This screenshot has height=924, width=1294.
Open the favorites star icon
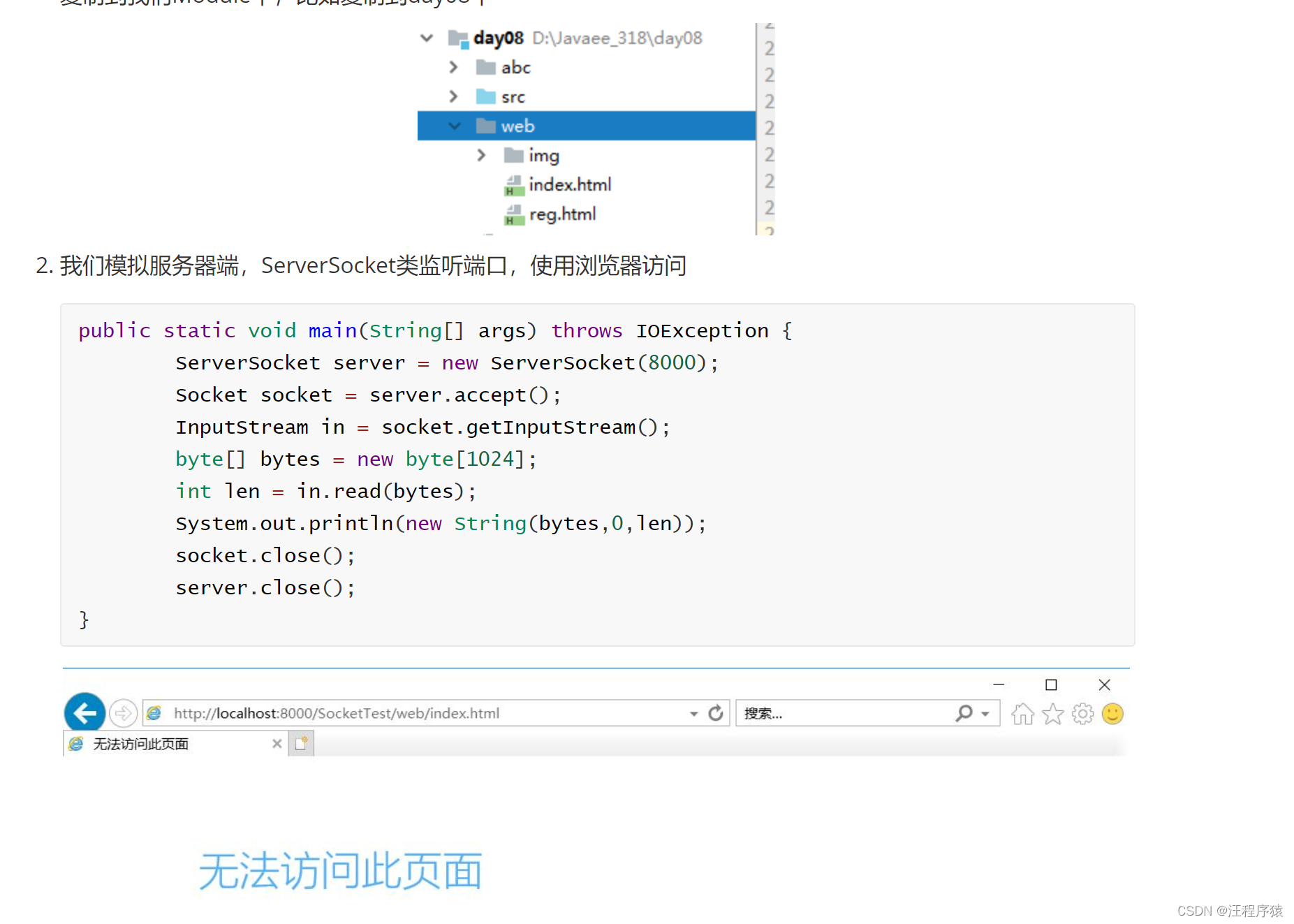point(1053,714)
